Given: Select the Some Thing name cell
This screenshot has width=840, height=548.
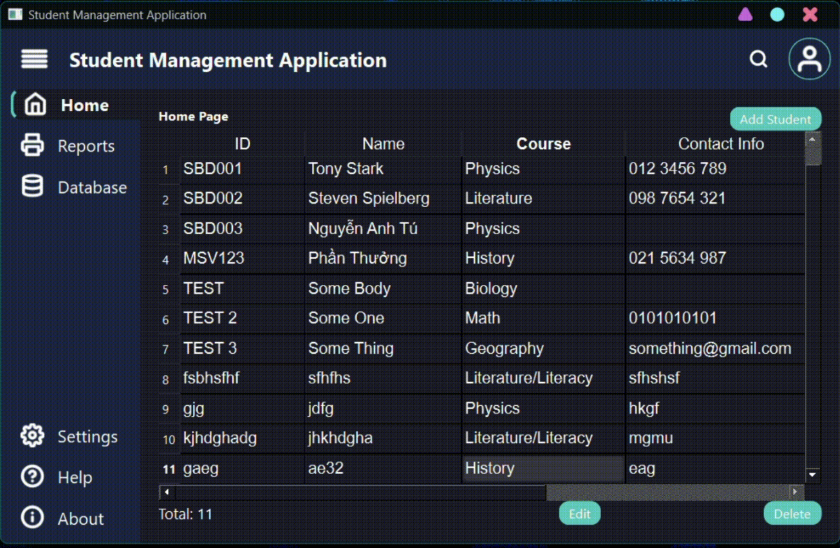Looking at the screenshot, I should point(383,349).
